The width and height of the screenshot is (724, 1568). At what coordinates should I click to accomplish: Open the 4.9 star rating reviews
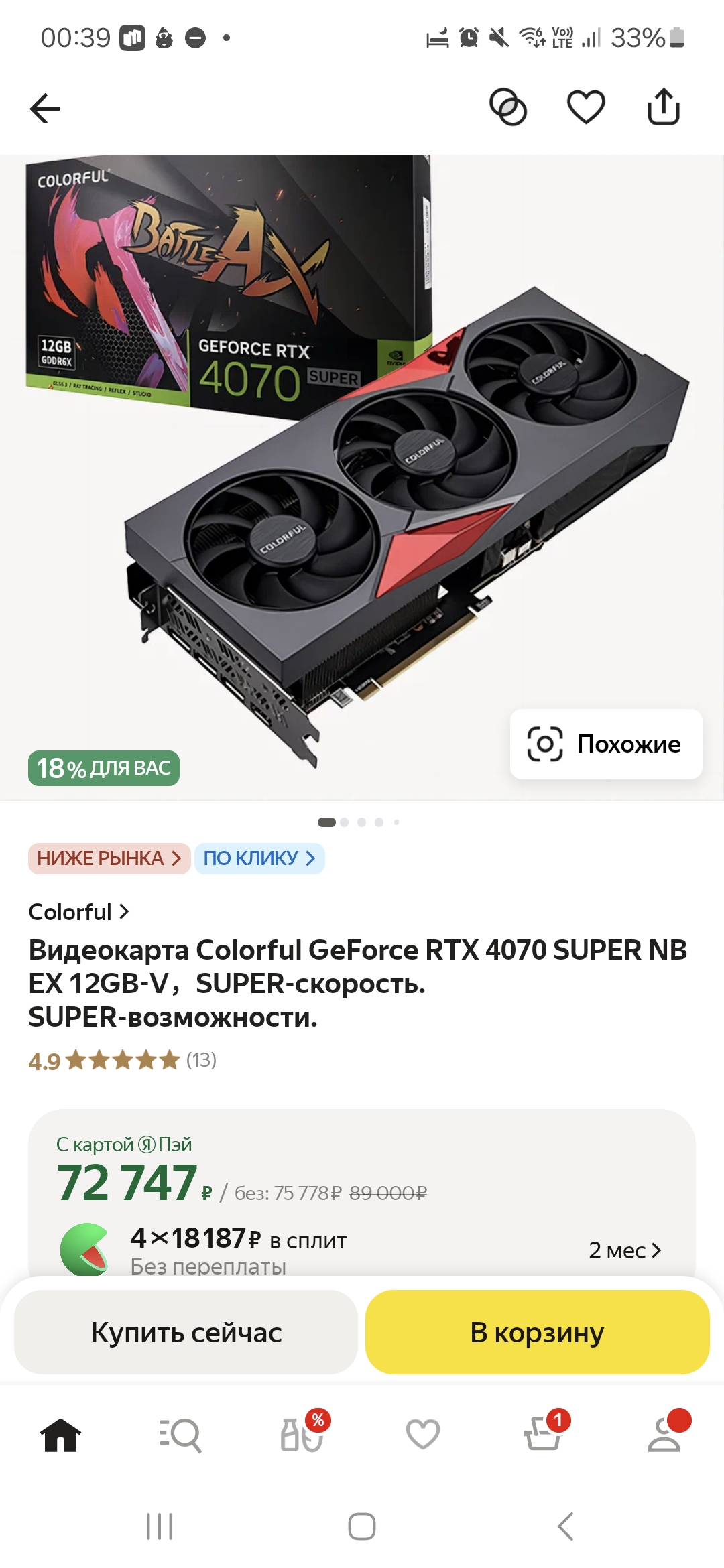pos(122,1061)
